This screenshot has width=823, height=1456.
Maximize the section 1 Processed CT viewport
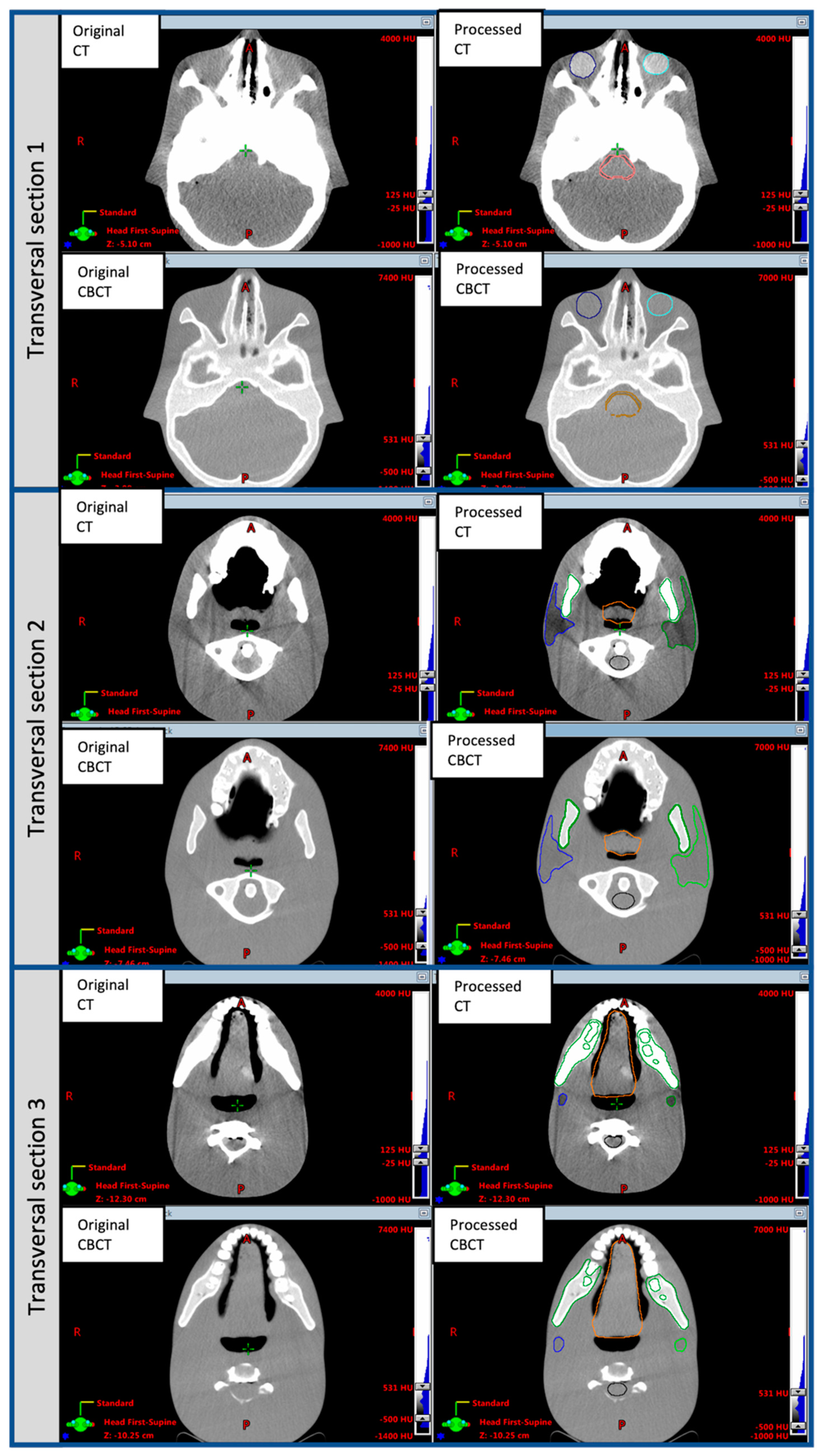point(802,22)
